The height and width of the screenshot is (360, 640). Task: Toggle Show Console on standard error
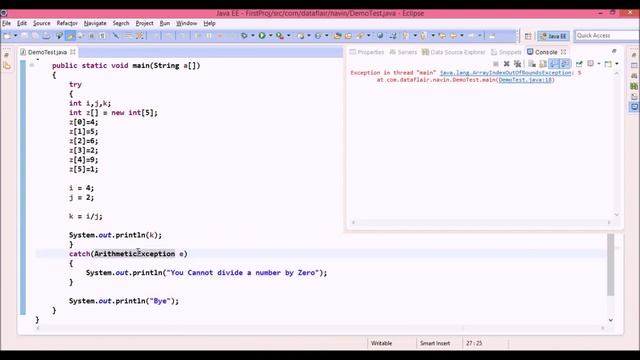(565, 64)
